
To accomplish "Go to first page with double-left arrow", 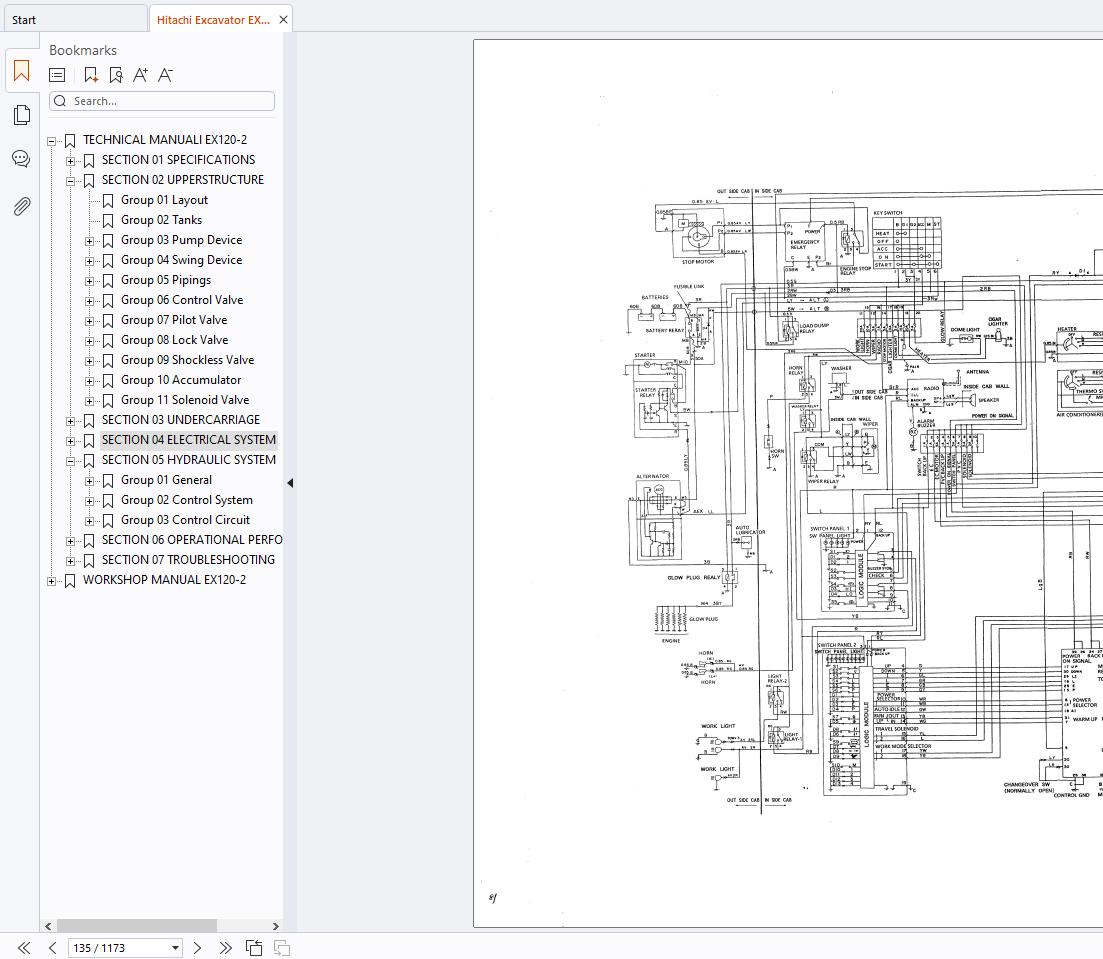I will tap(24, 948).
